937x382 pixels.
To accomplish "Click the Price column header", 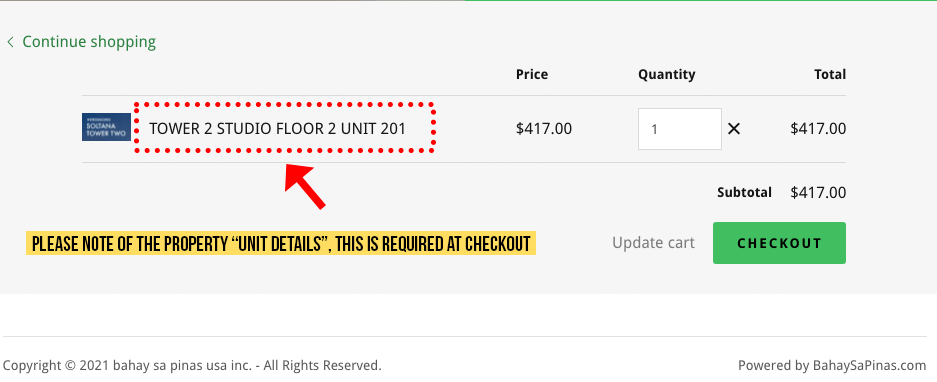I will pos(532,75).
